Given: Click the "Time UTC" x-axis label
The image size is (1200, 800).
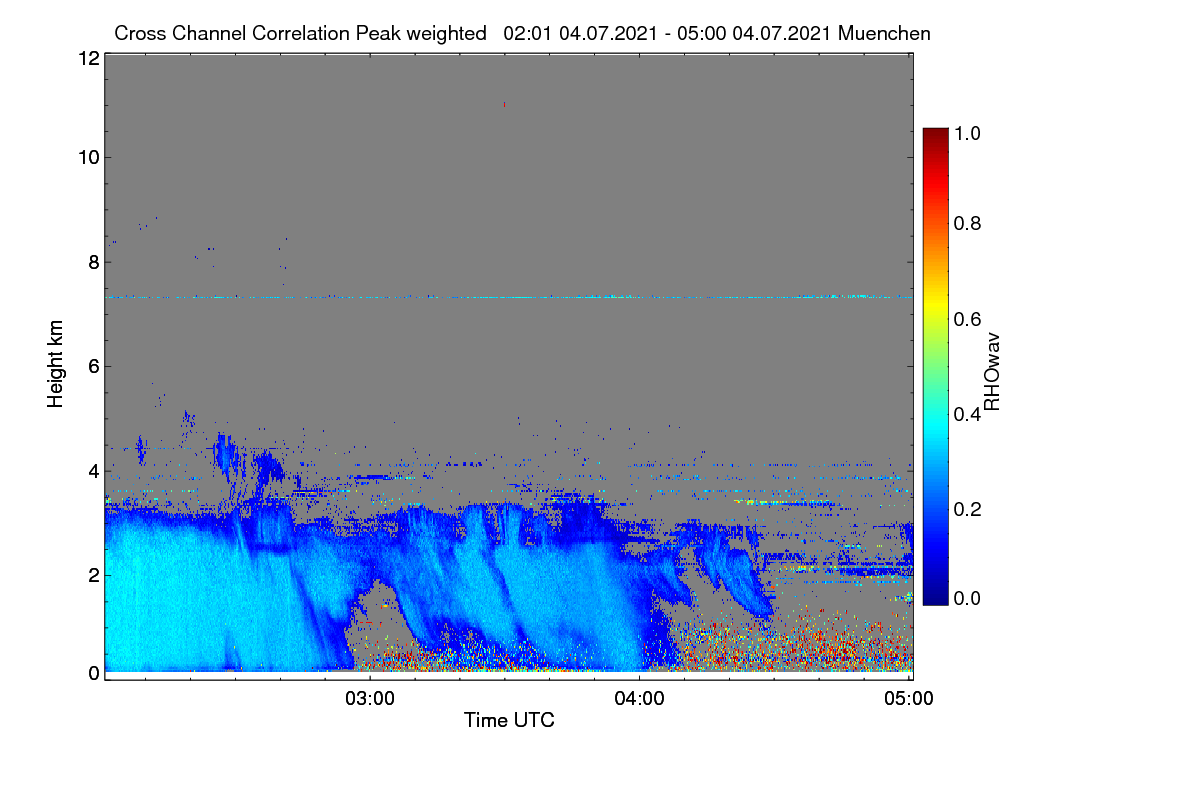Looking at the screenshot, I should pos(509,720).
